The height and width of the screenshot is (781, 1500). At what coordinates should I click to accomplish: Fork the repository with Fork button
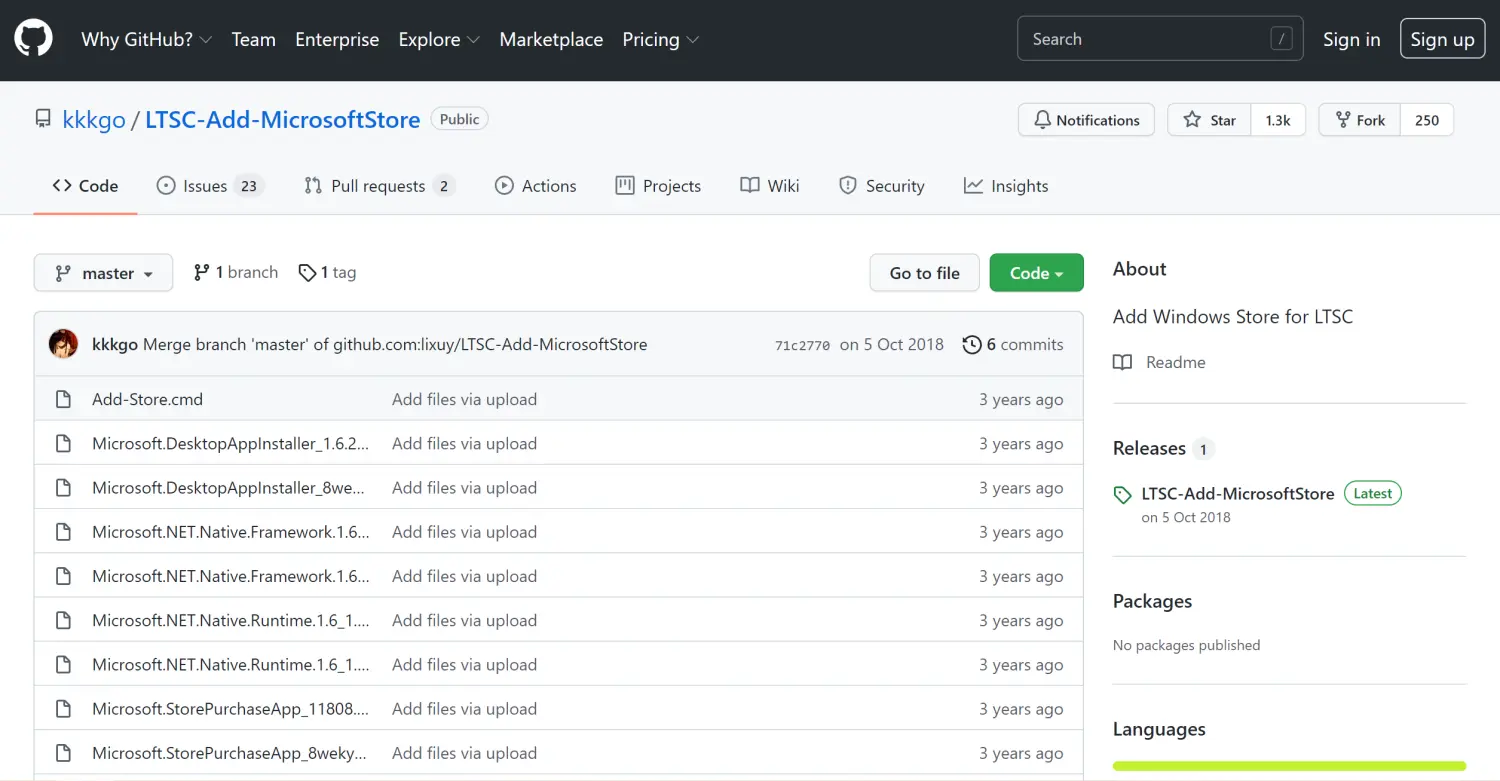point(1360,120)
